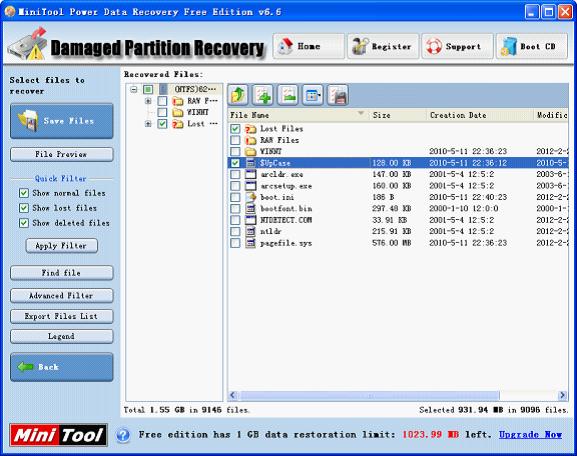Click the MiniTool logo
This screenshot has width=577, height=456.
[x=59, y=435]
